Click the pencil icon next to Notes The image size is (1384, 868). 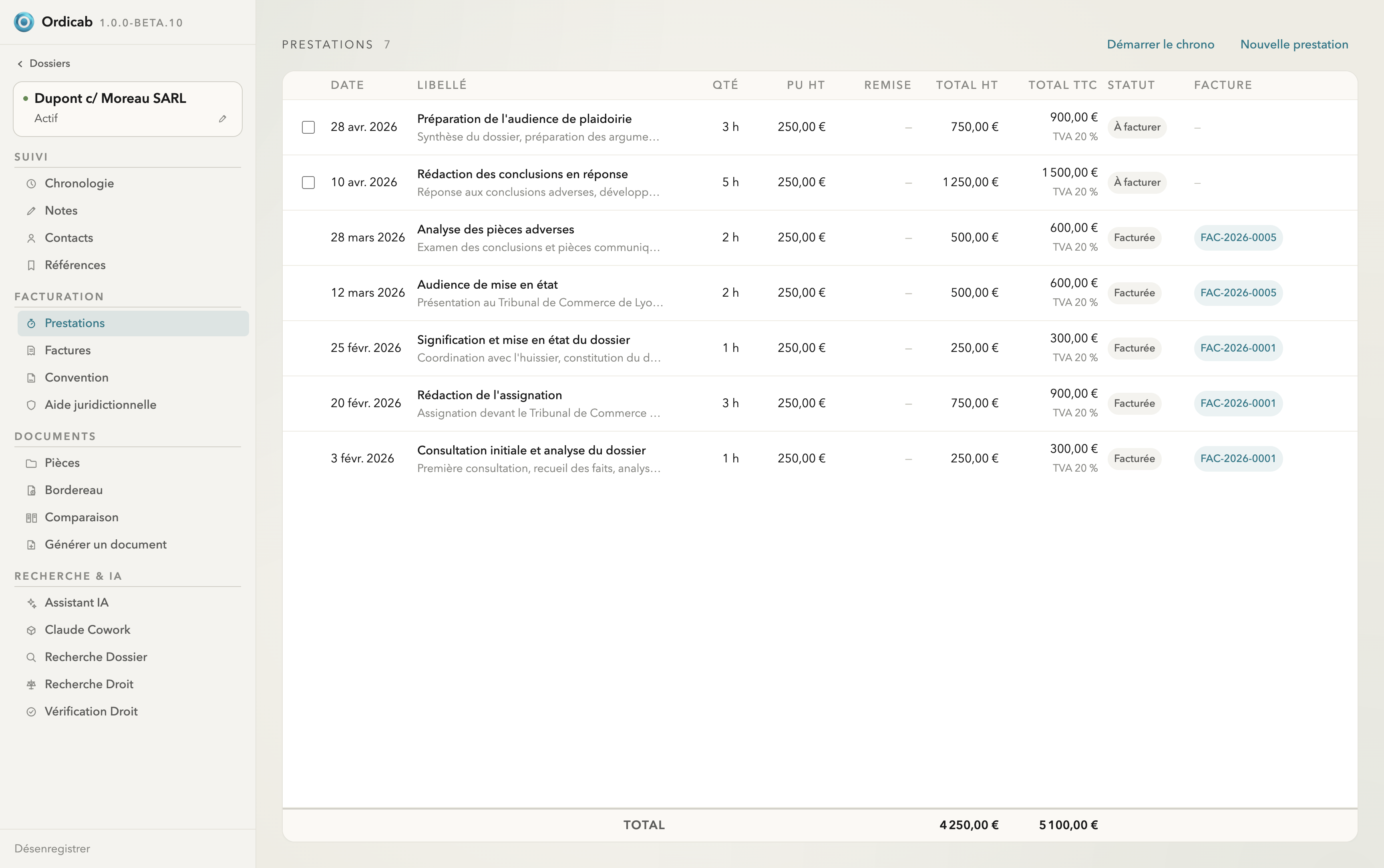tap(32, 211)
